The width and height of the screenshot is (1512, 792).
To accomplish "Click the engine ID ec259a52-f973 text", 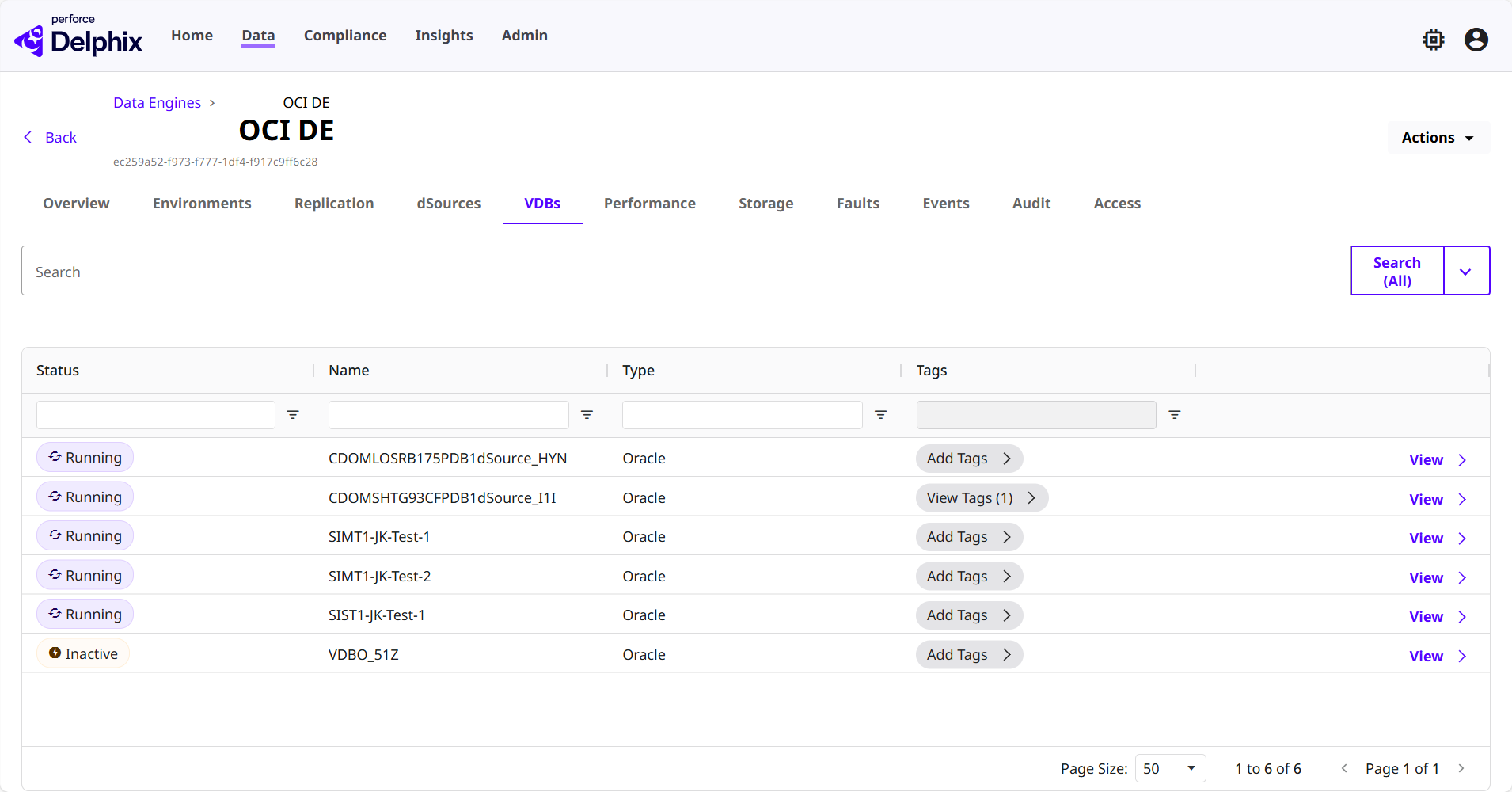I will click(x=215, y=162).
